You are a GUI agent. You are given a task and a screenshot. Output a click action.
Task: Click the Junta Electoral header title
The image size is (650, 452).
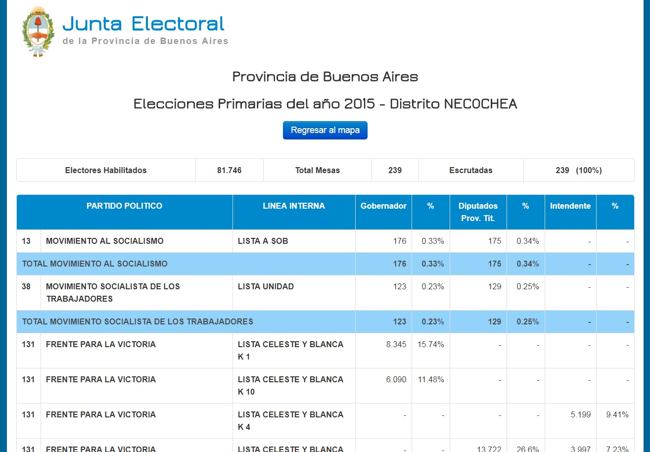143,23
